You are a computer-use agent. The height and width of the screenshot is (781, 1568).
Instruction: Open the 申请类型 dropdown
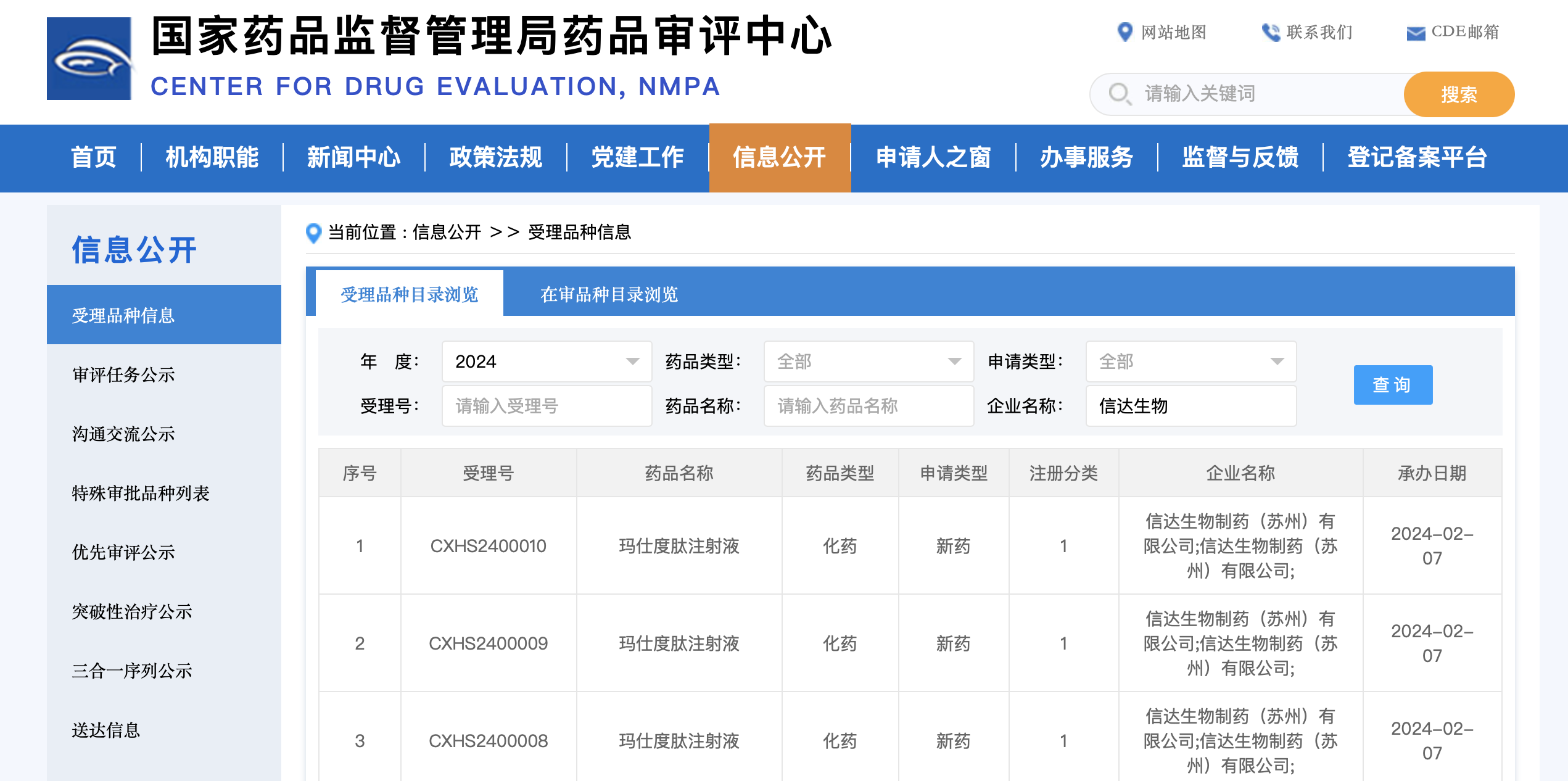(1190, 362)
